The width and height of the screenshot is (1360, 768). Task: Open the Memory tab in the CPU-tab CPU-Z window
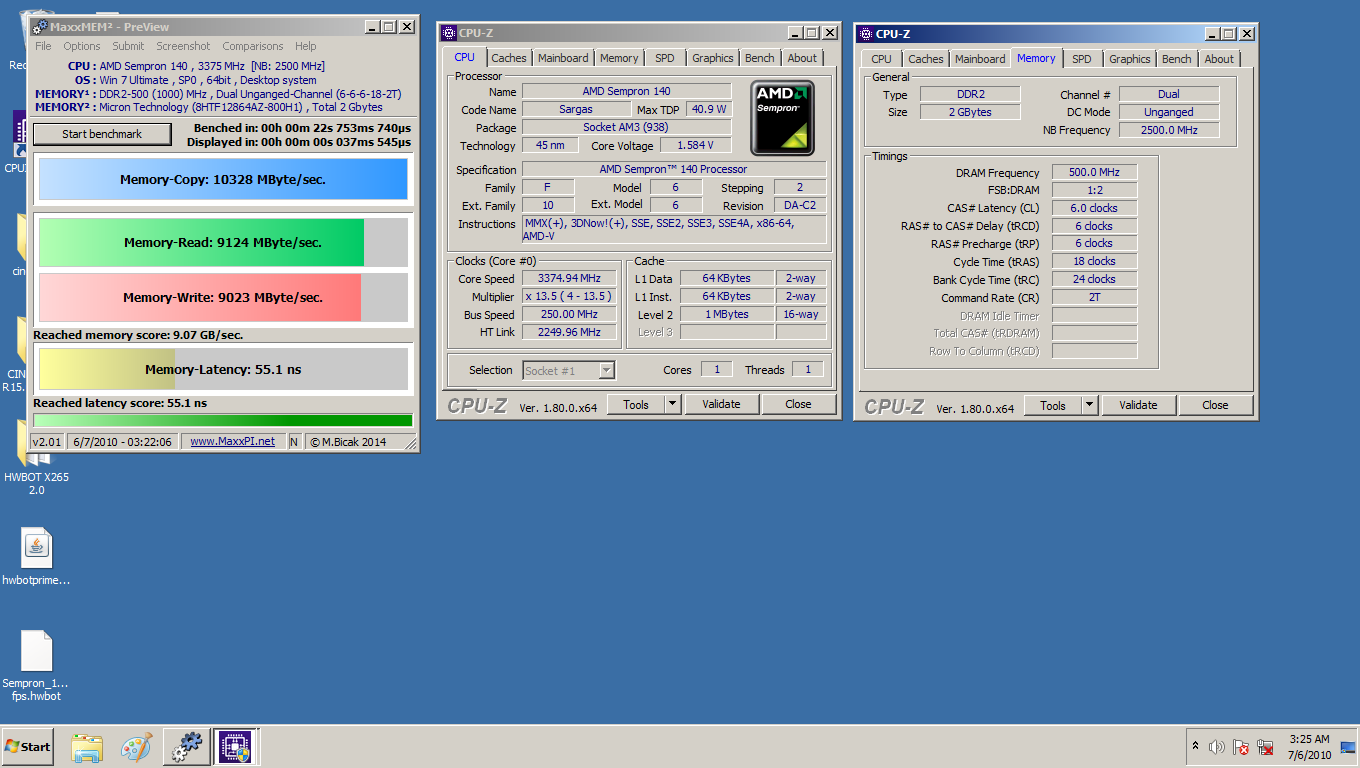pos(619,58)
